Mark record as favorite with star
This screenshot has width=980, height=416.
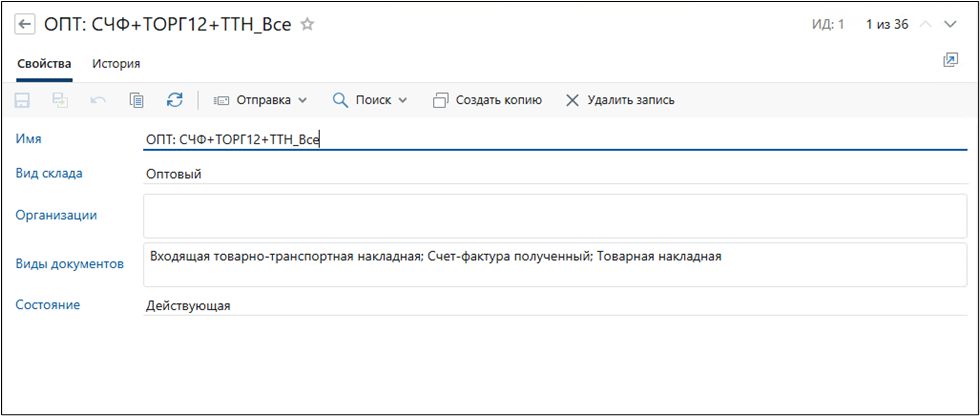tap(308, 25)
